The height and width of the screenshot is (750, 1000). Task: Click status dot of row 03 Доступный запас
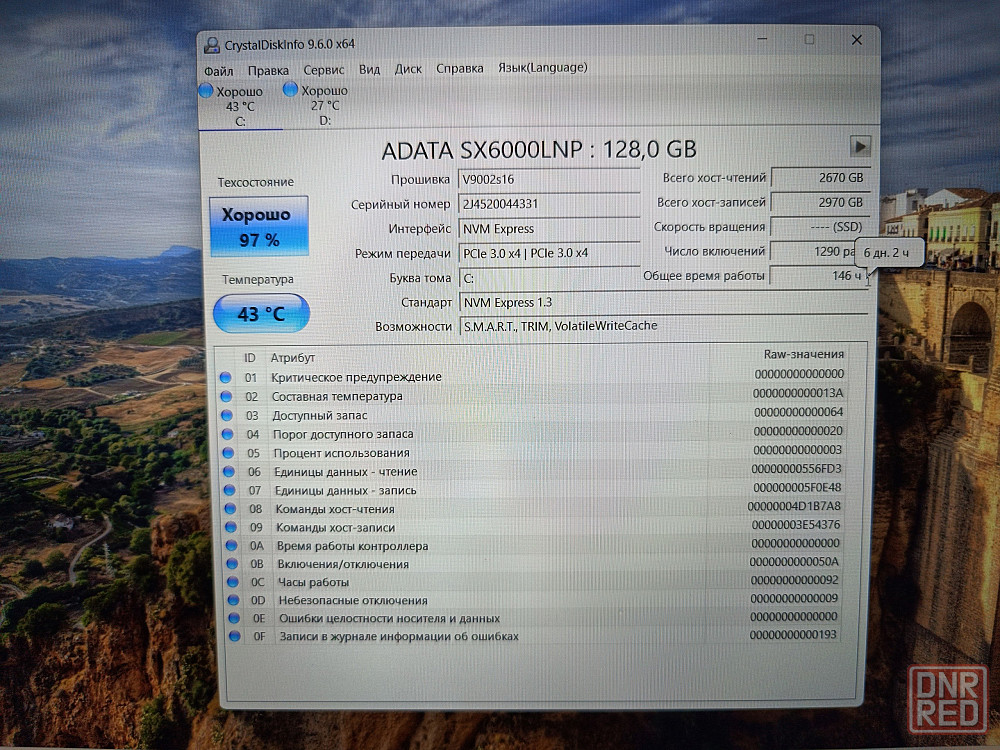(226, 415)
